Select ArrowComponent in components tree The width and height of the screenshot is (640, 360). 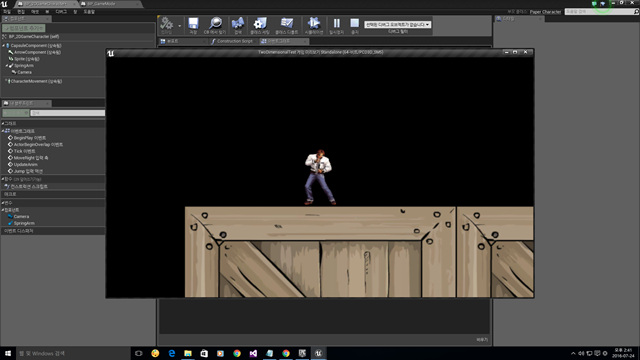(x=37, y=52)
